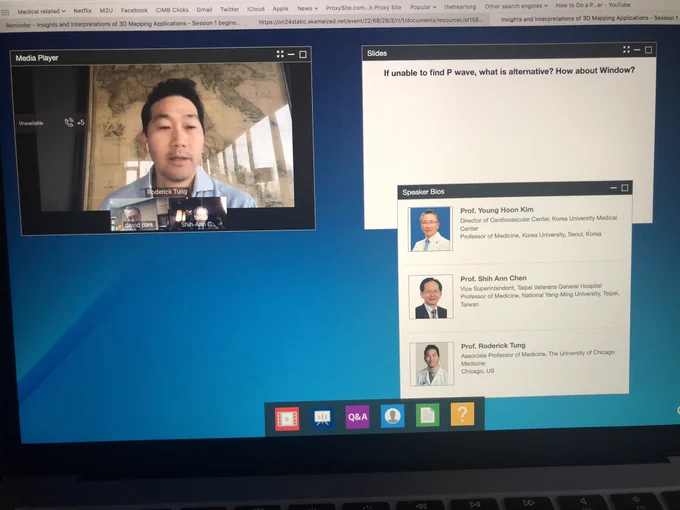Screen dimensions: 680x510
Task: Open the Gmail bookmark
Action: [204, 9]
